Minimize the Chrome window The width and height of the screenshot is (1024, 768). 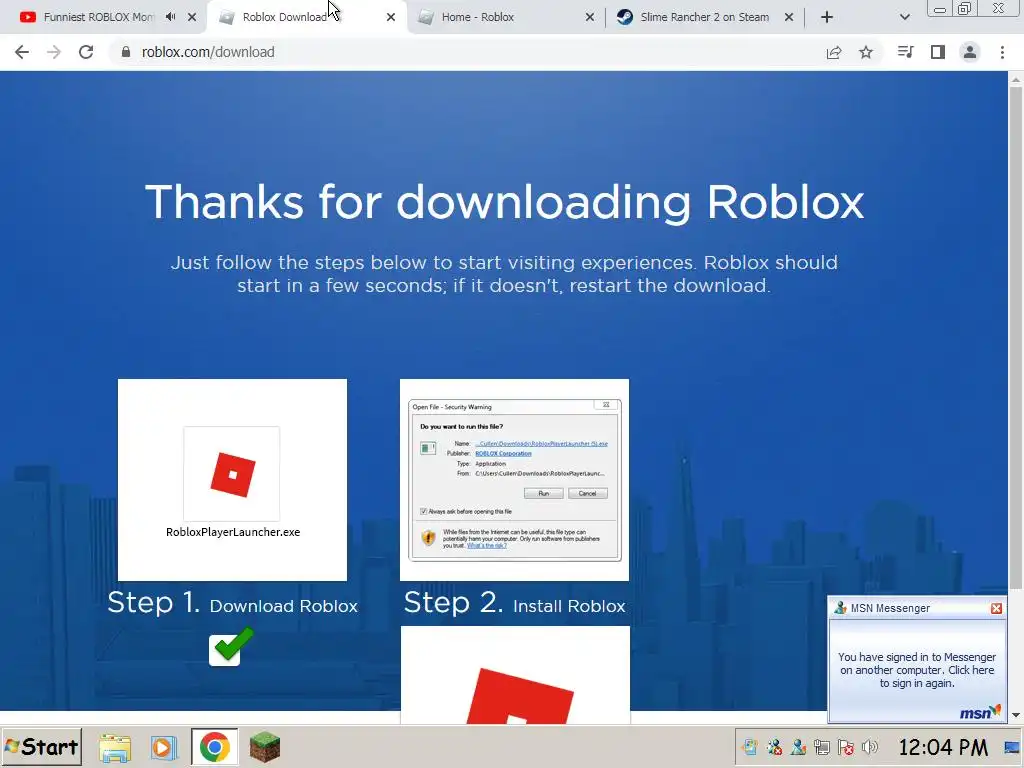pos(940,9)
